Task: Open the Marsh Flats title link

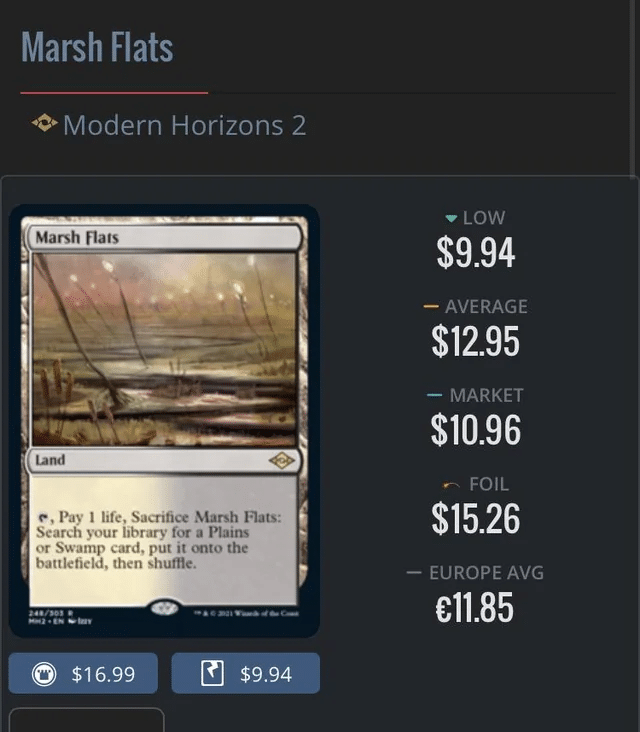Action: (x=97, y=47)
